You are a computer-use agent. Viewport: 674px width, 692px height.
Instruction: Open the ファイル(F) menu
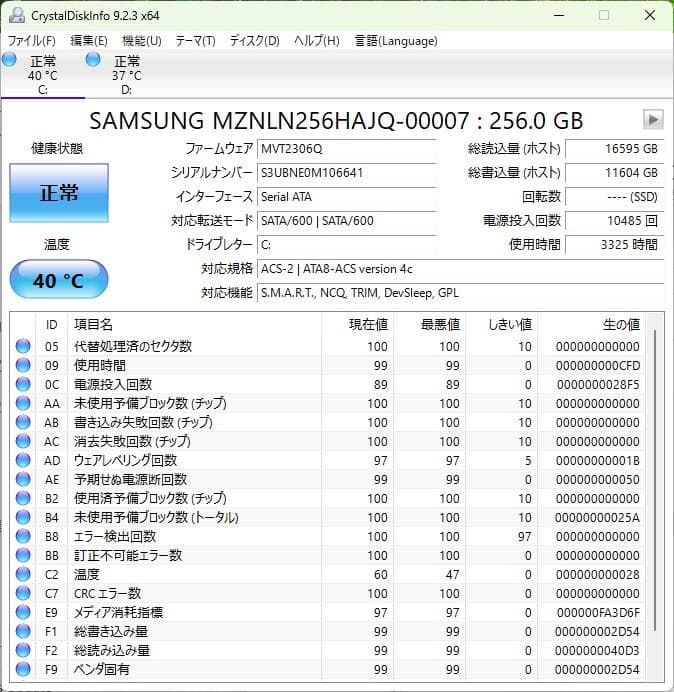32,41
